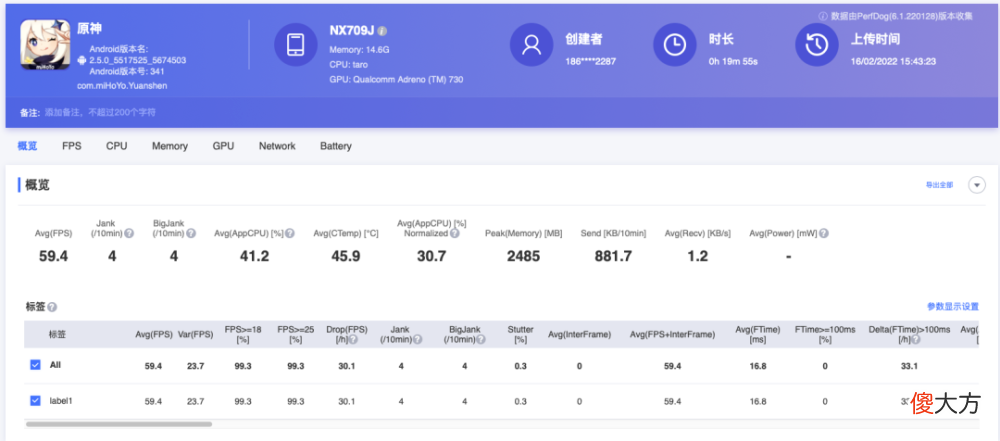
Task: Click Send value 881.7
Action: [x=613, y=257]
